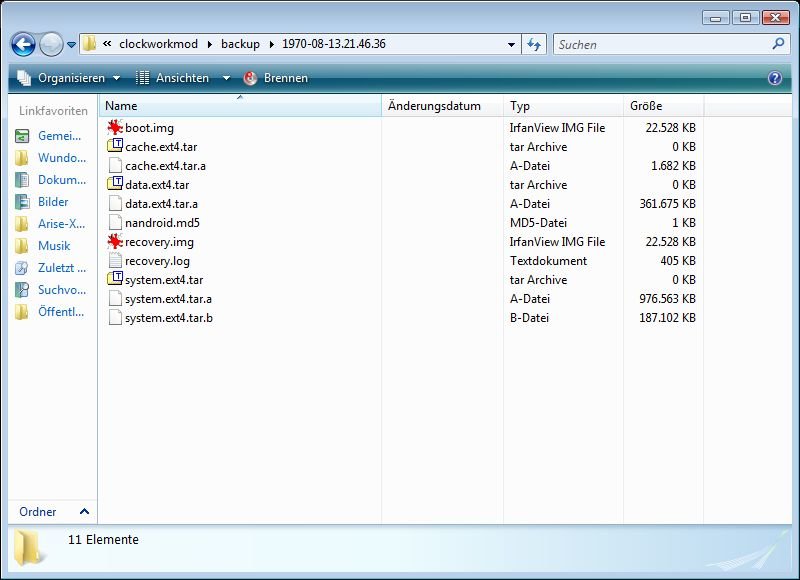The width and height of the screenshot is (800, 580).
Task: Open the Organisieren menu
Action: (x=69, y=78)
